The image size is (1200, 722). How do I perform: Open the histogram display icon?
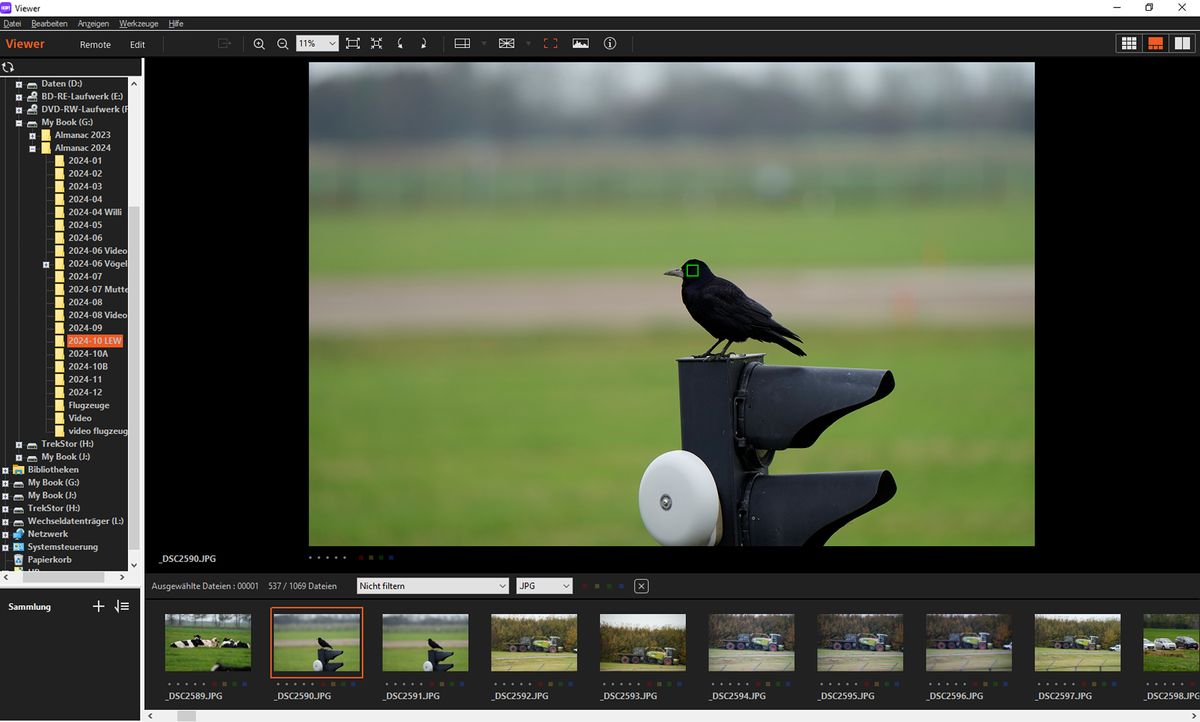[x=581, y=44]
